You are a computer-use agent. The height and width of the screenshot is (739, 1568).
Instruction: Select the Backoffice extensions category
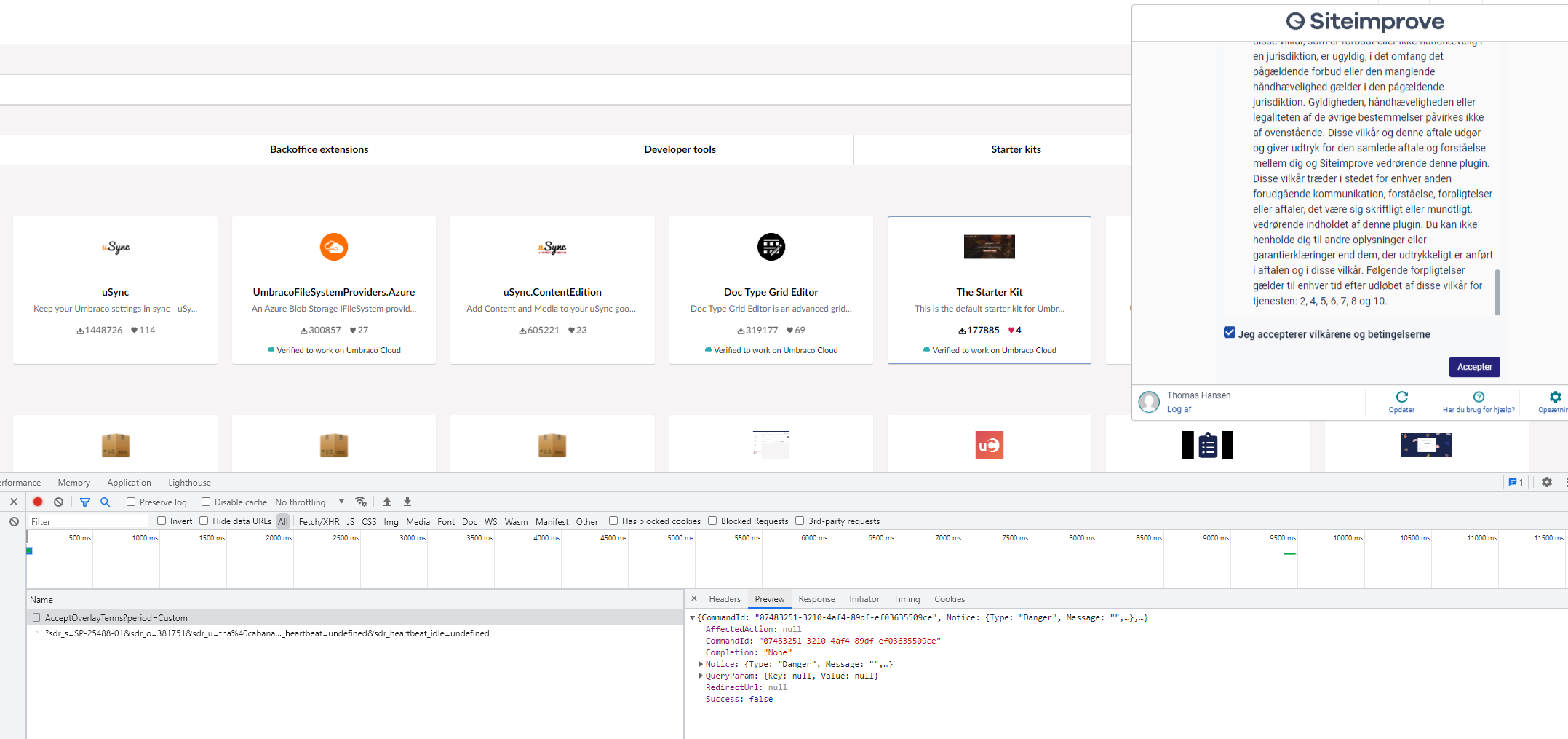point(319,149)
